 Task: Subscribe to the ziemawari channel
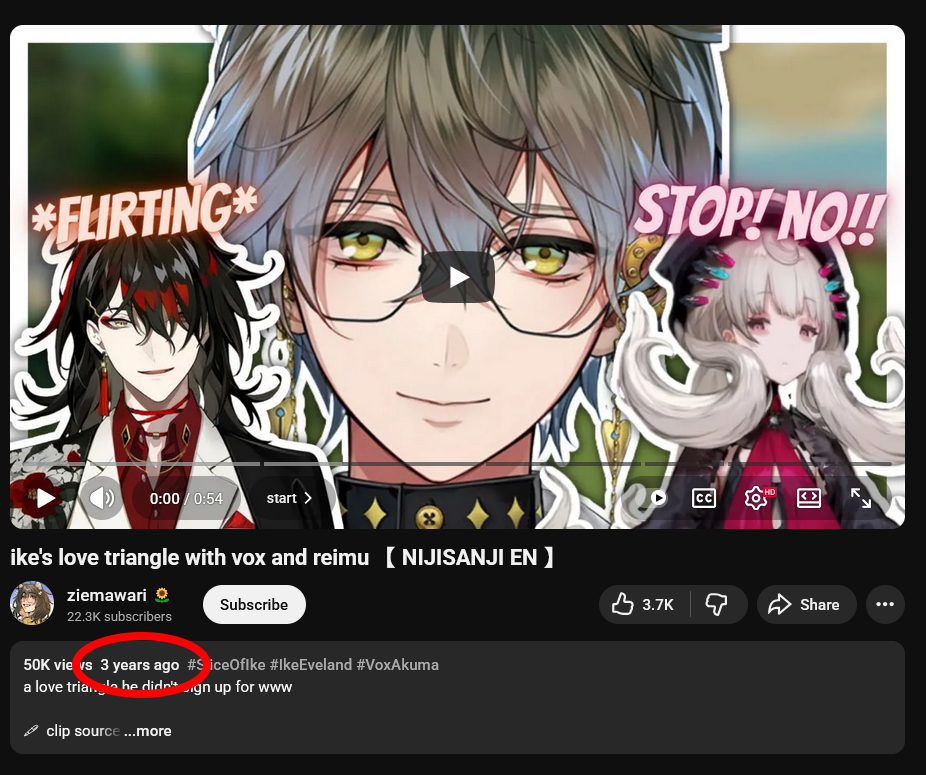pyautogui.click(x=254, y=604)
